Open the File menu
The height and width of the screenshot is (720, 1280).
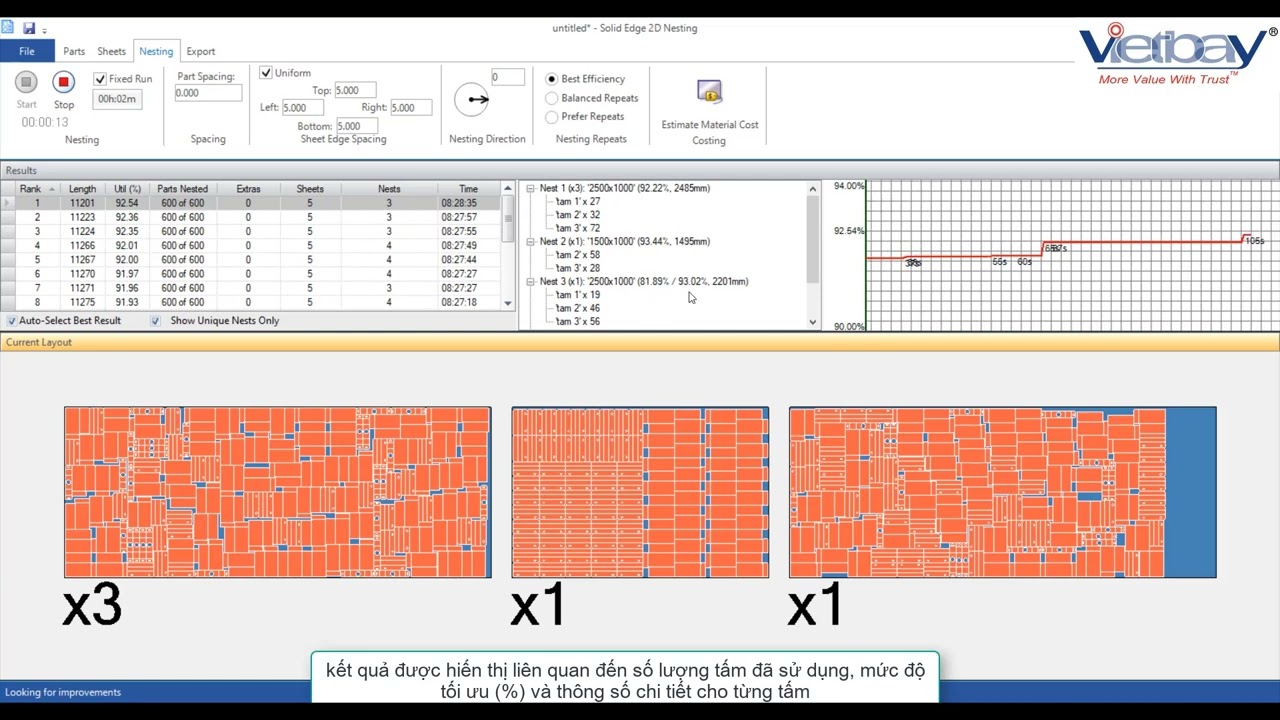point(27,51)
